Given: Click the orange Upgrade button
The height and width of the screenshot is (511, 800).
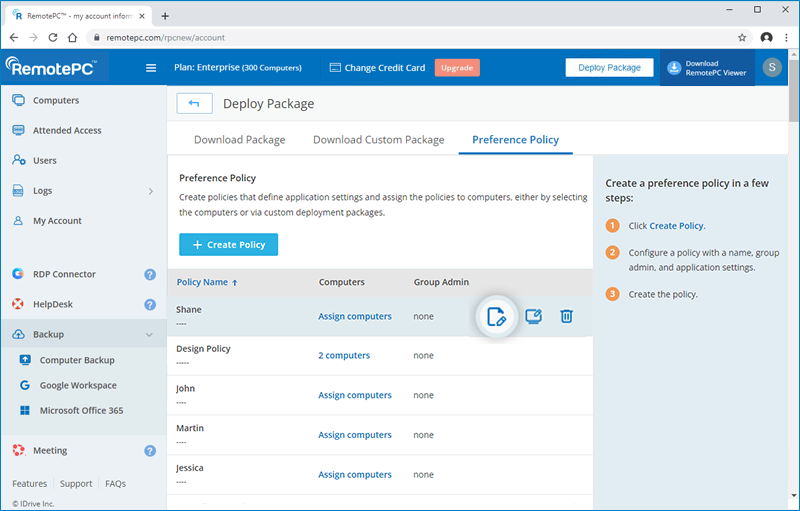Looking at the screenshot, I should (457, 68).
